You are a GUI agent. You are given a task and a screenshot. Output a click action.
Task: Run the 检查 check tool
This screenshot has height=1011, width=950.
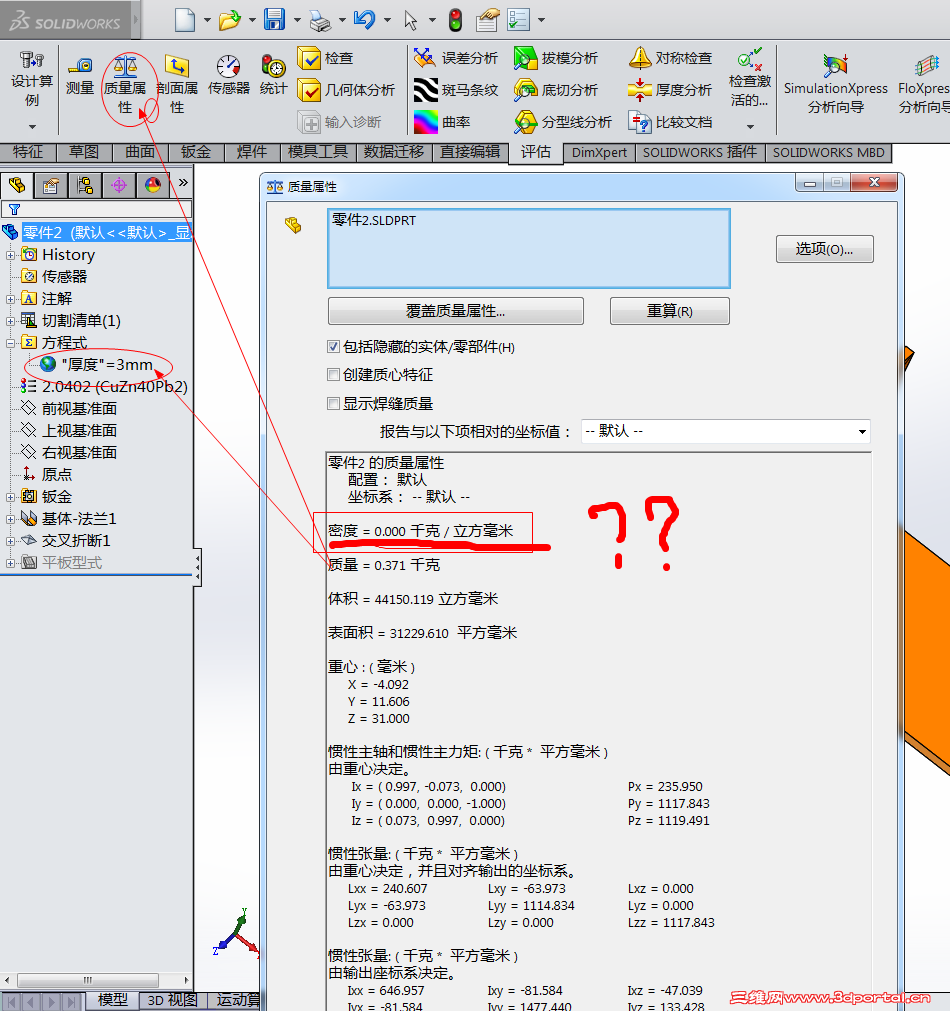click(326, 58)
